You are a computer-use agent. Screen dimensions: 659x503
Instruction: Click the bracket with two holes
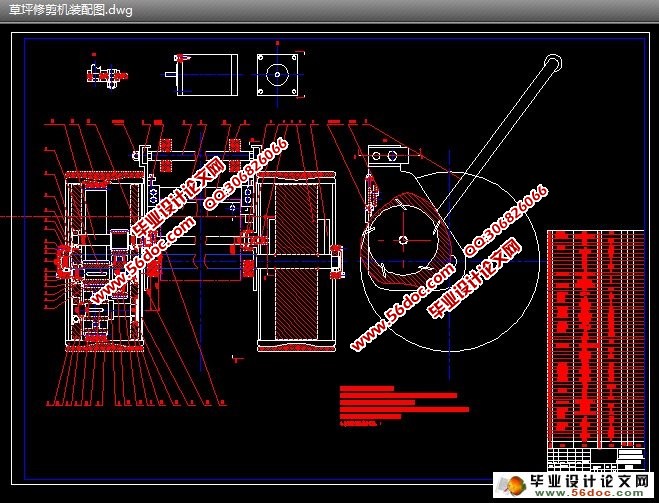(x=388, y=156)
